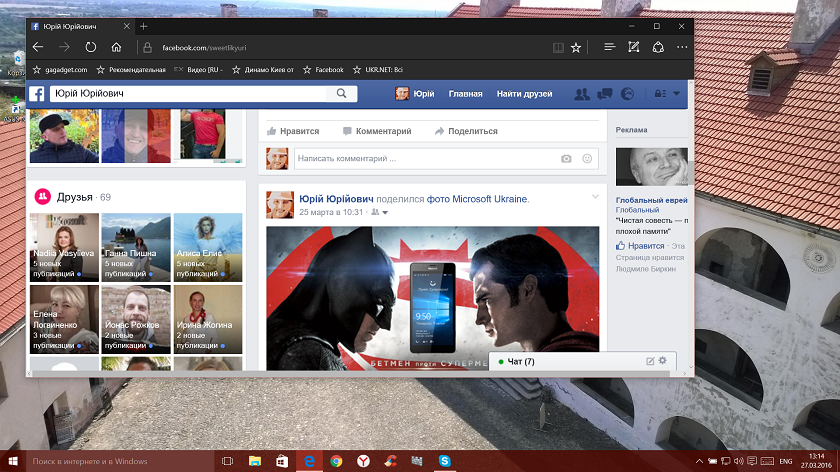
Task: Open Reading view book icon
Action: pyautogui.click(x=558, y=48)
